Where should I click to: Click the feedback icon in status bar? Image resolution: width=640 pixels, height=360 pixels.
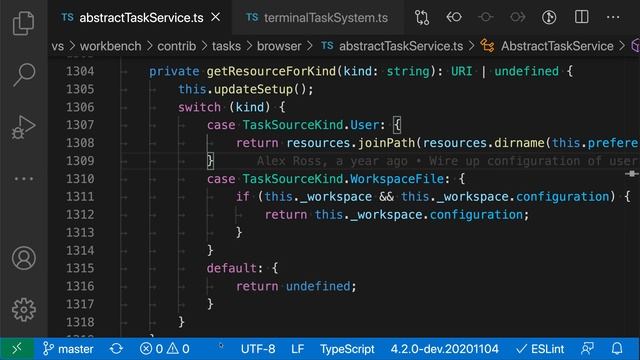pyautogui.click(x=588, y=349)
